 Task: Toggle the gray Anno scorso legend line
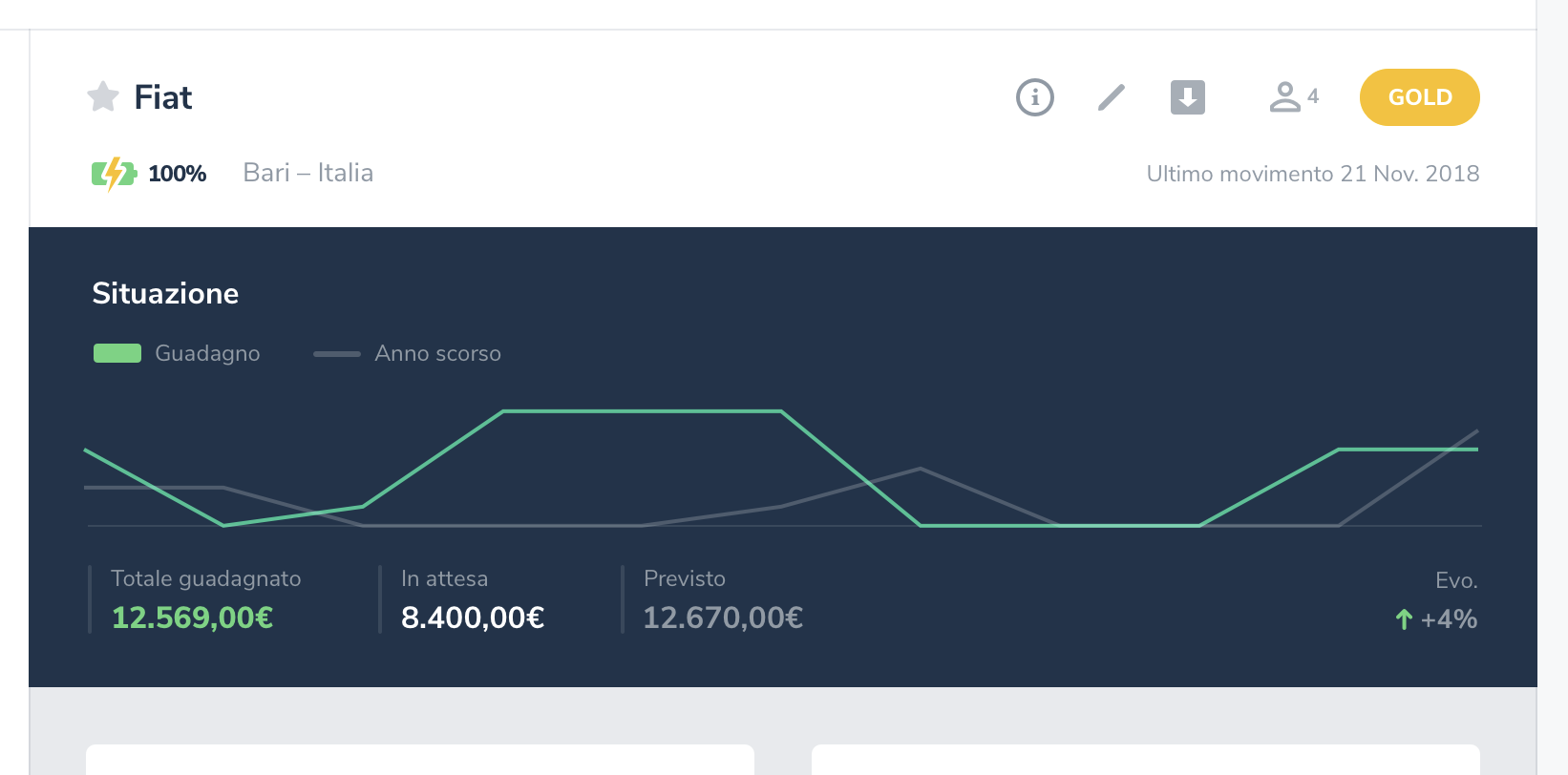tap(337, 354)
